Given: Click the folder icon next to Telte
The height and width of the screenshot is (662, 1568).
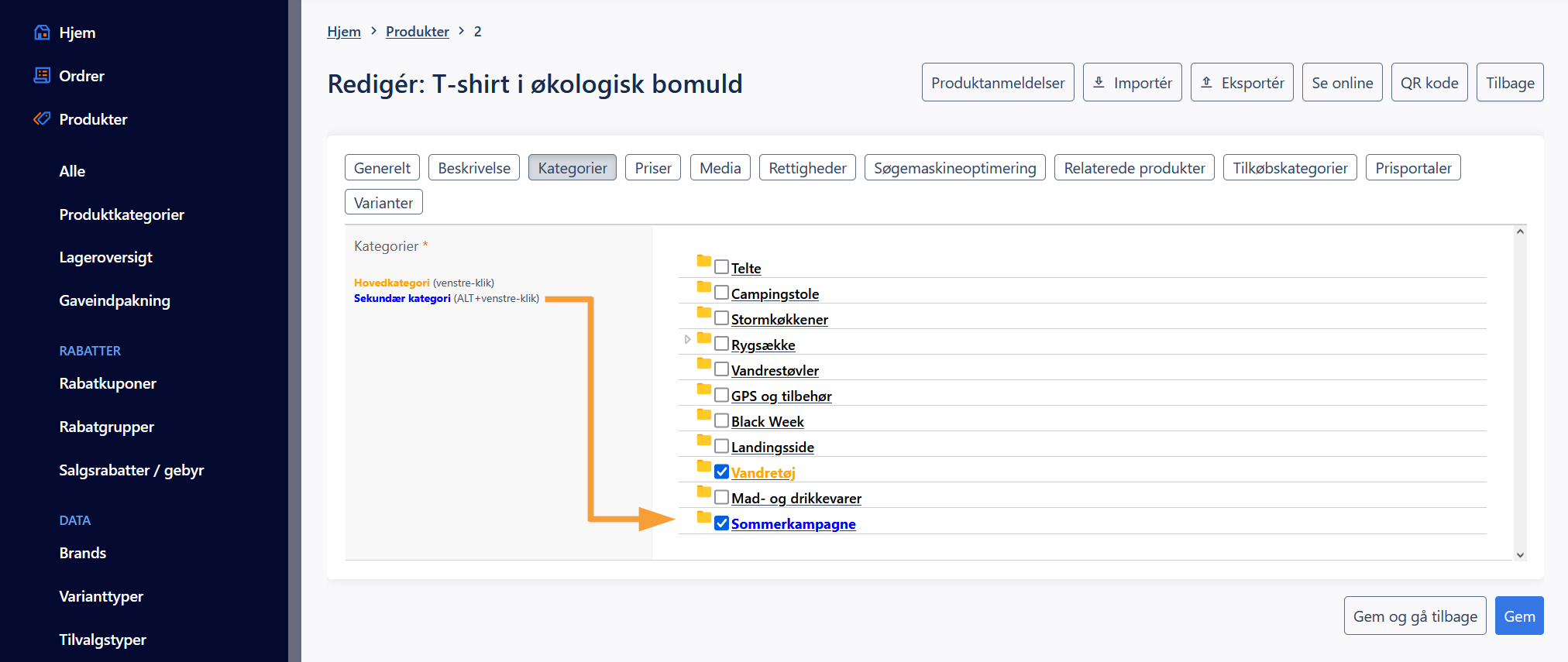Looking at the screenshot, I should coord(704,261).
